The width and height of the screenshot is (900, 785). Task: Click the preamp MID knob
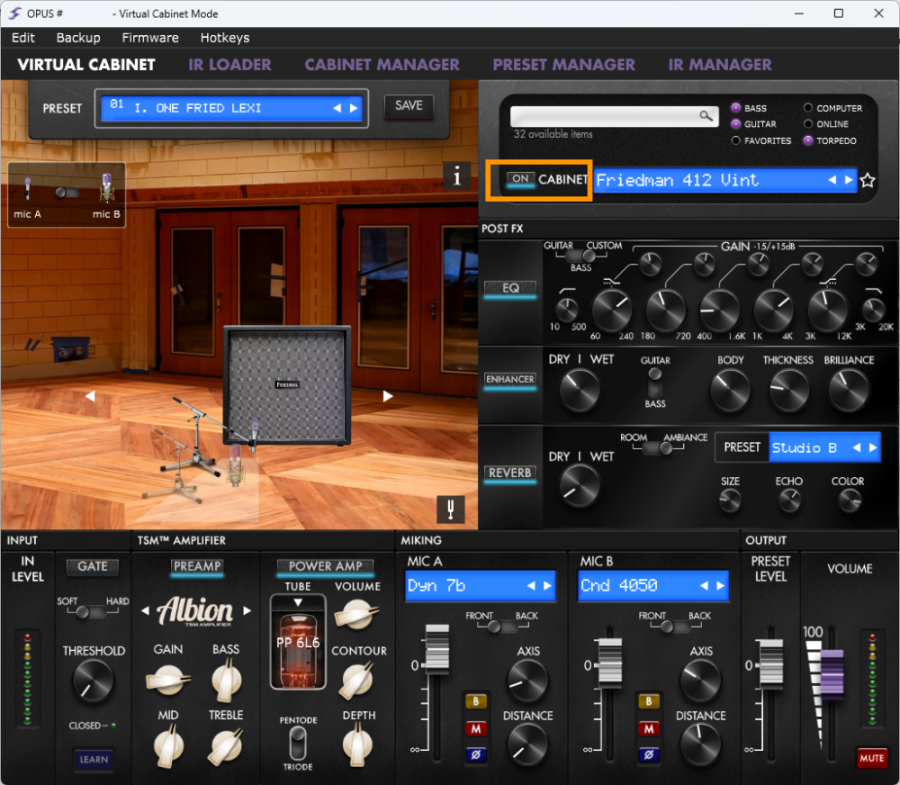(x=169, y=746)
